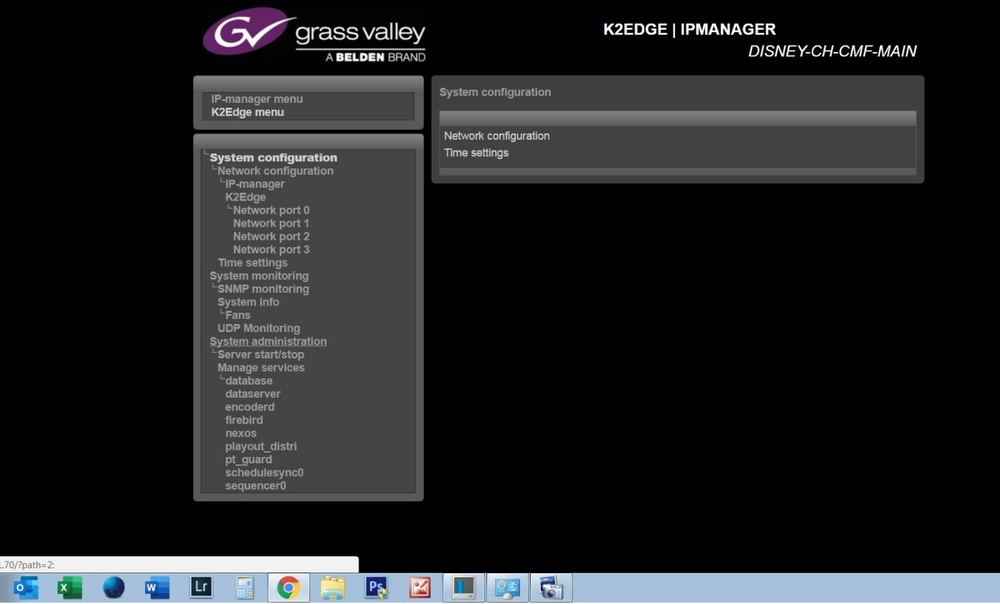Launch Excel from the taskbar
The width and height of the screenshot is (1000, 604).
68,588
